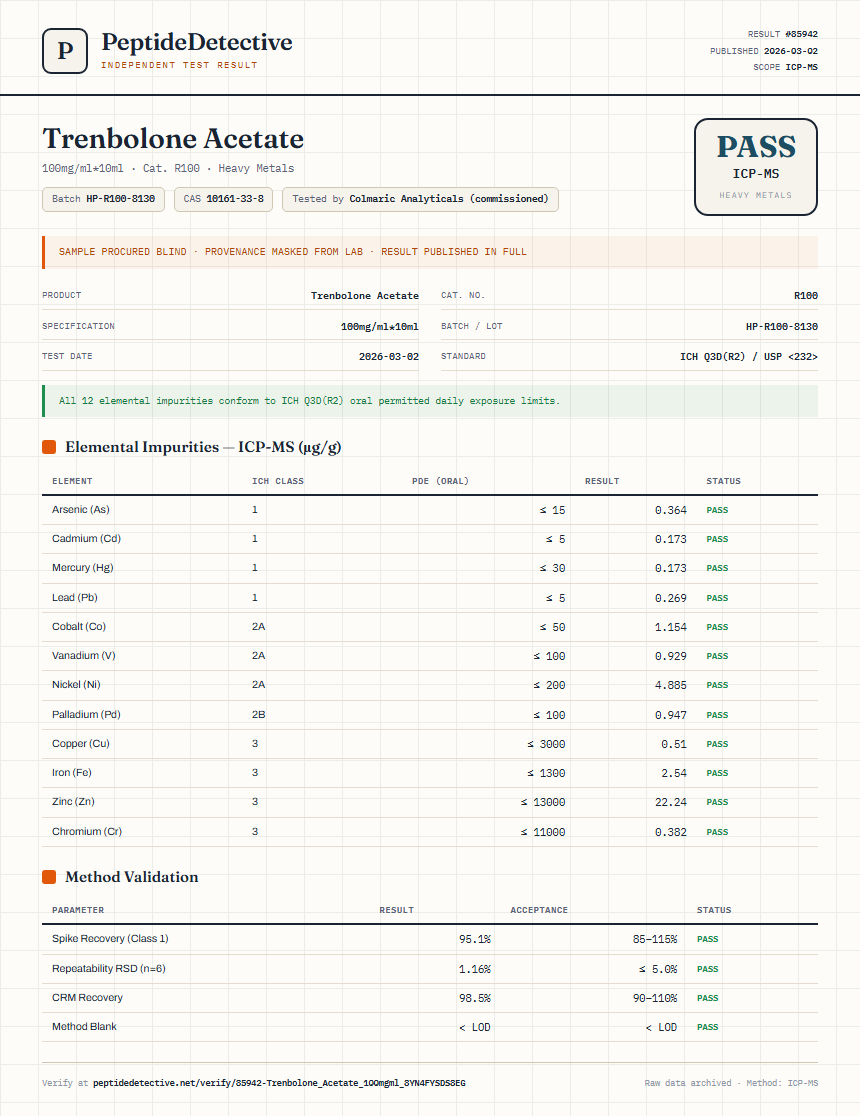Click the Method Blank row label
The image size is (860, 1116).
[x=84, y=1026]
